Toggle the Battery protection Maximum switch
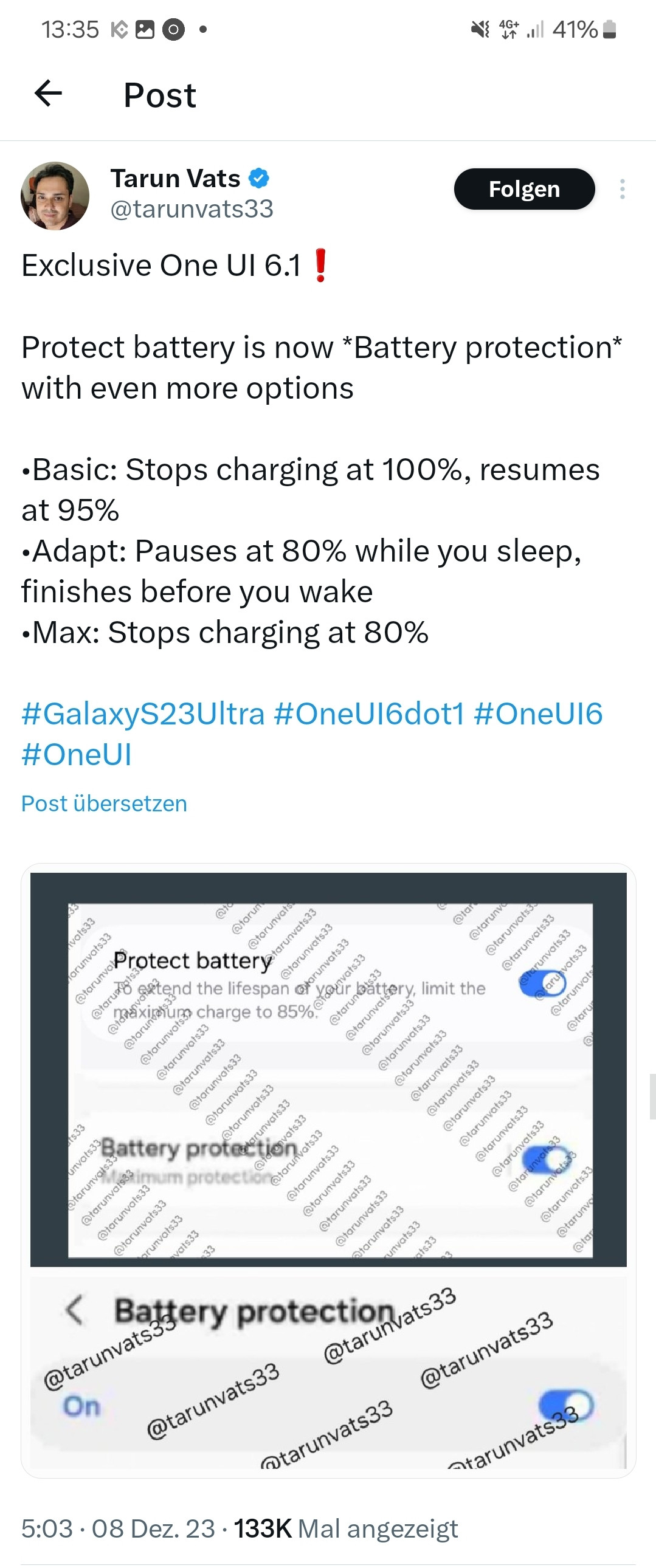656x1568 pixels. pyautogui.click(x=548, y=1158)
